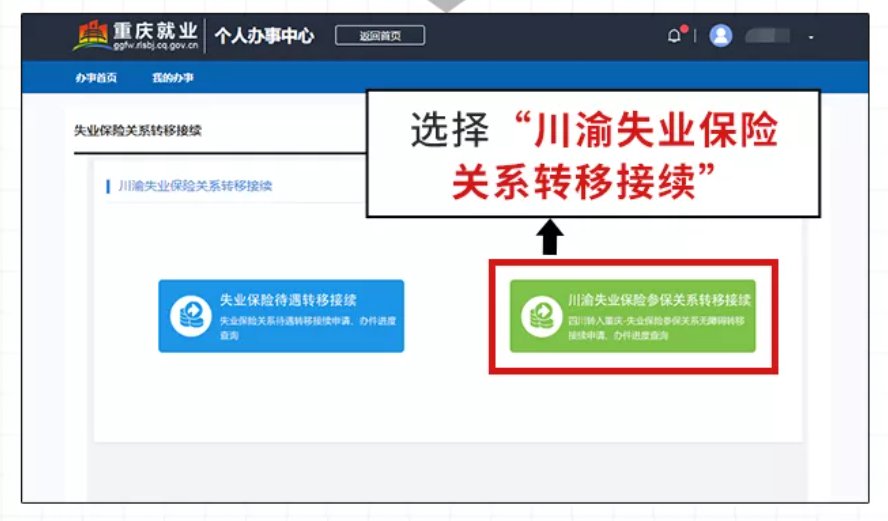This screenshot has height=521, width=888.
Task: Click the coin icon on blue card
Action: point(191,316)
